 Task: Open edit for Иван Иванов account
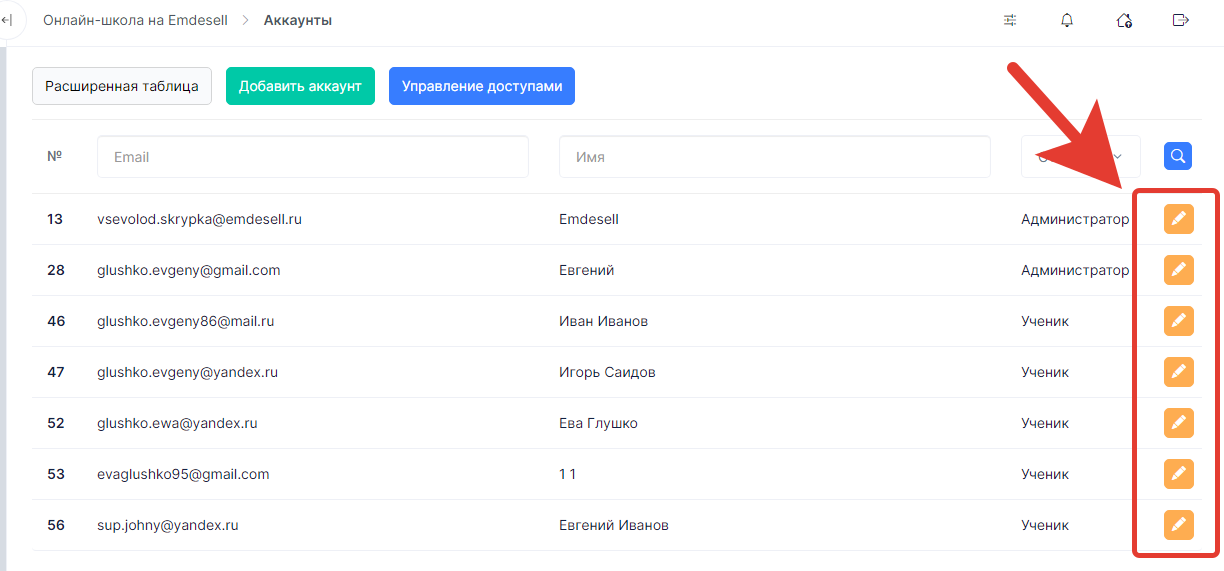pos(1178,321)
